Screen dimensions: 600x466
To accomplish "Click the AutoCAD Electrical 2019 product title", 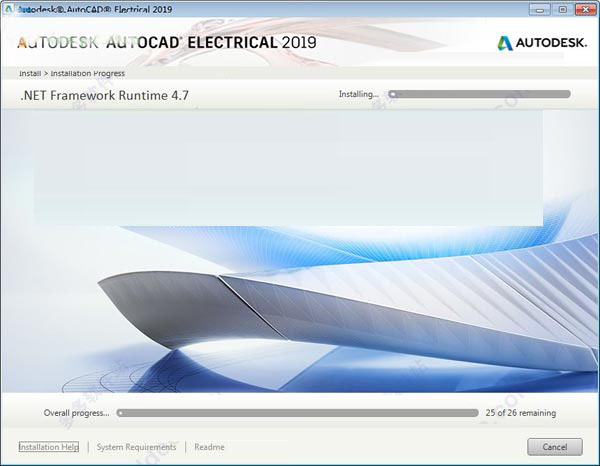I will coord(167,42).
